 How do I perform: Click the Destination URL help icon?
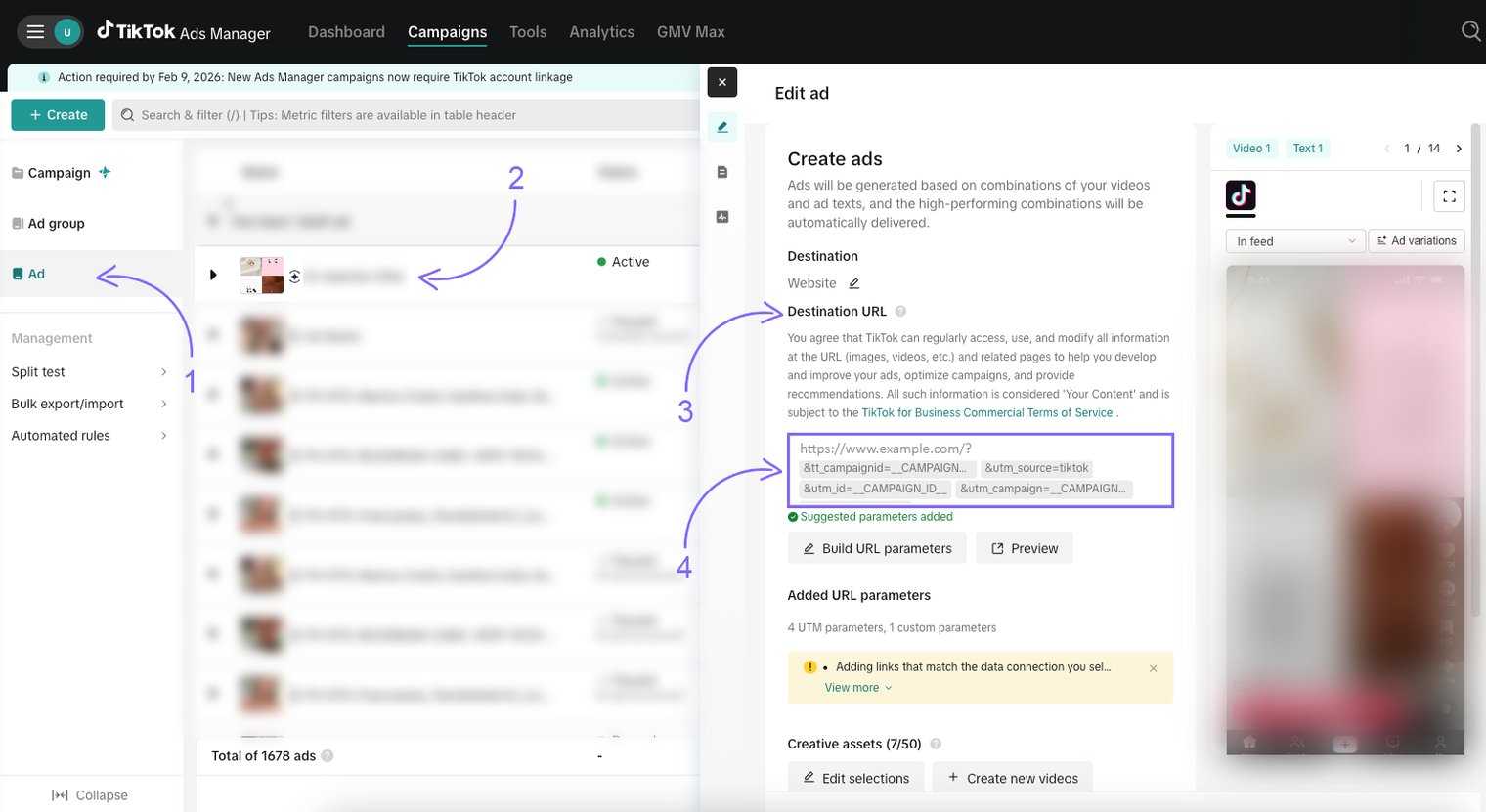(x=900, y=312)
